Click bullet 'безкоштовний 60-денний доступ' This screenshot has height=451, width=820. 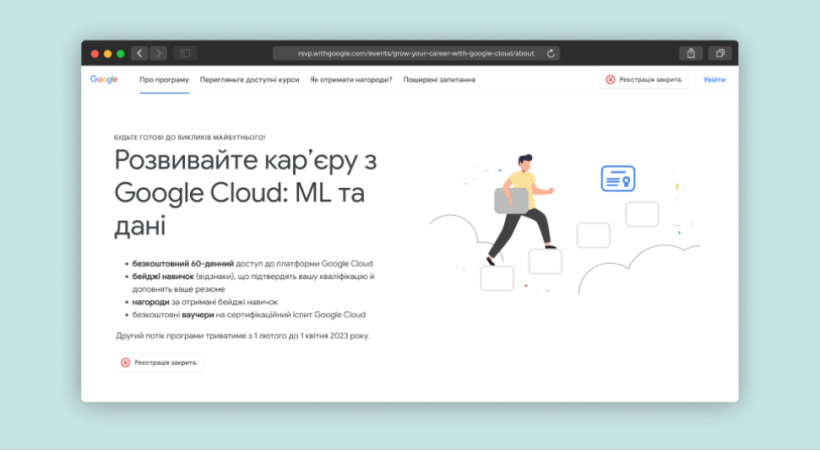point(252,264)
